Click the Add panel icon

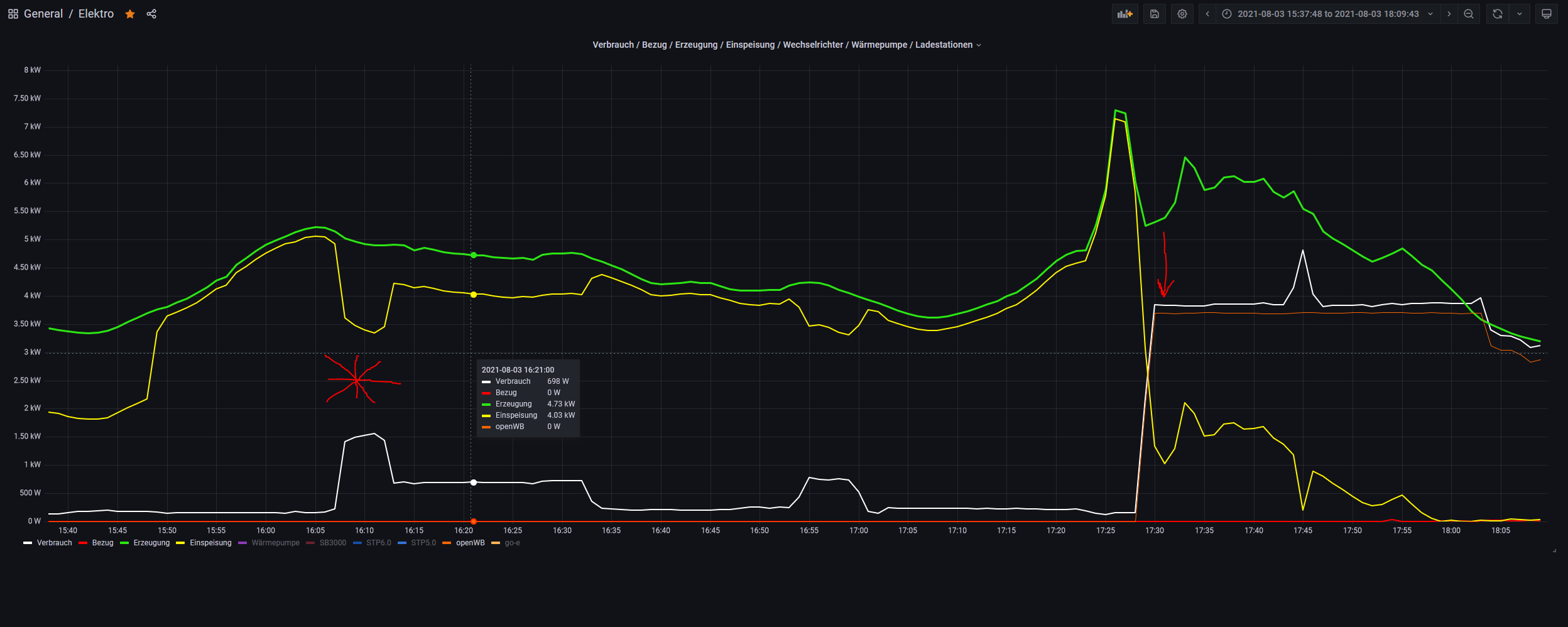point(1124,14)
